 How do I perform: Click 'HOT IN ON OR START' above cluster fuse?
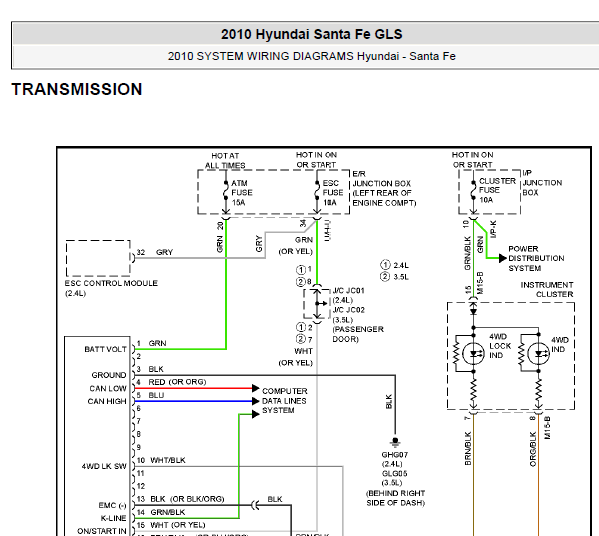[473, 160]
